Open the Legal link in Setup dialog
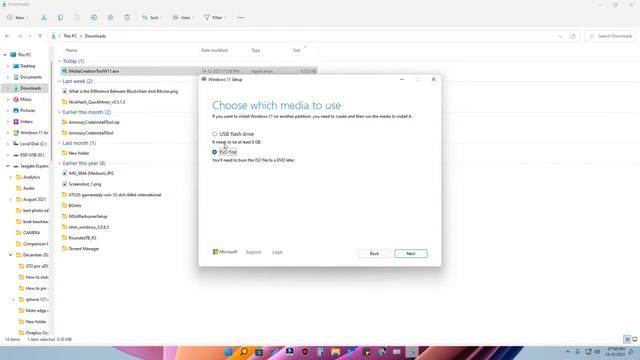 click(277, 252)
